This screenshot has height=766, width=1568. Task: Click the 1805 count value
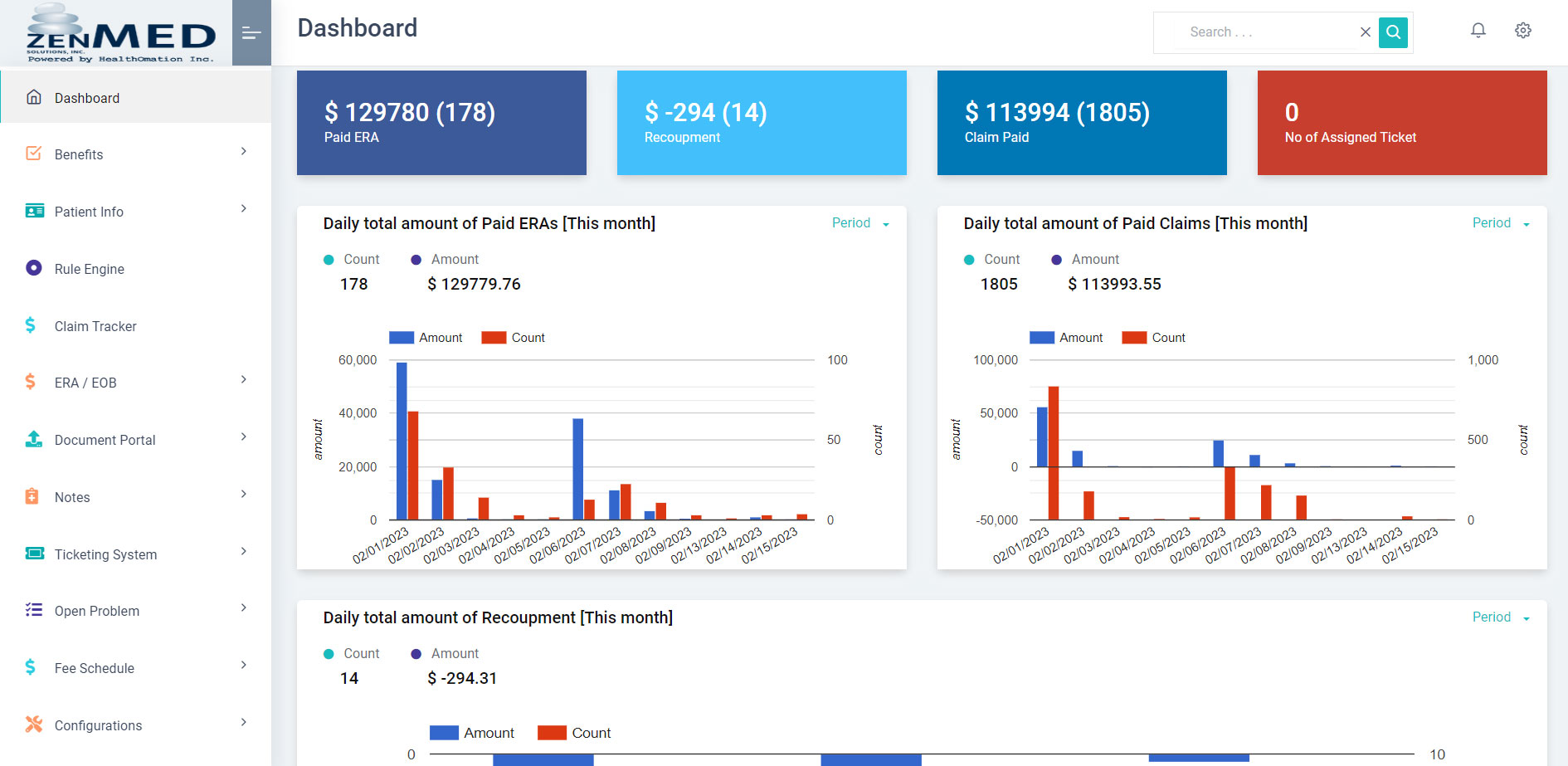(x=999, y=285)
